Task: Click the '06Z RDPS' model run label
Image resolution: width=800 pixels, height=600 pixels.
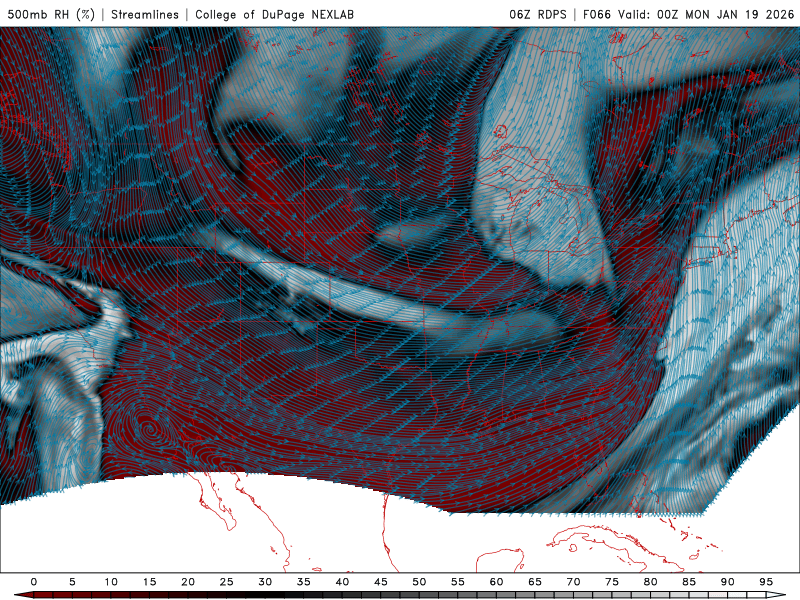Action: (x=538, y=14)
